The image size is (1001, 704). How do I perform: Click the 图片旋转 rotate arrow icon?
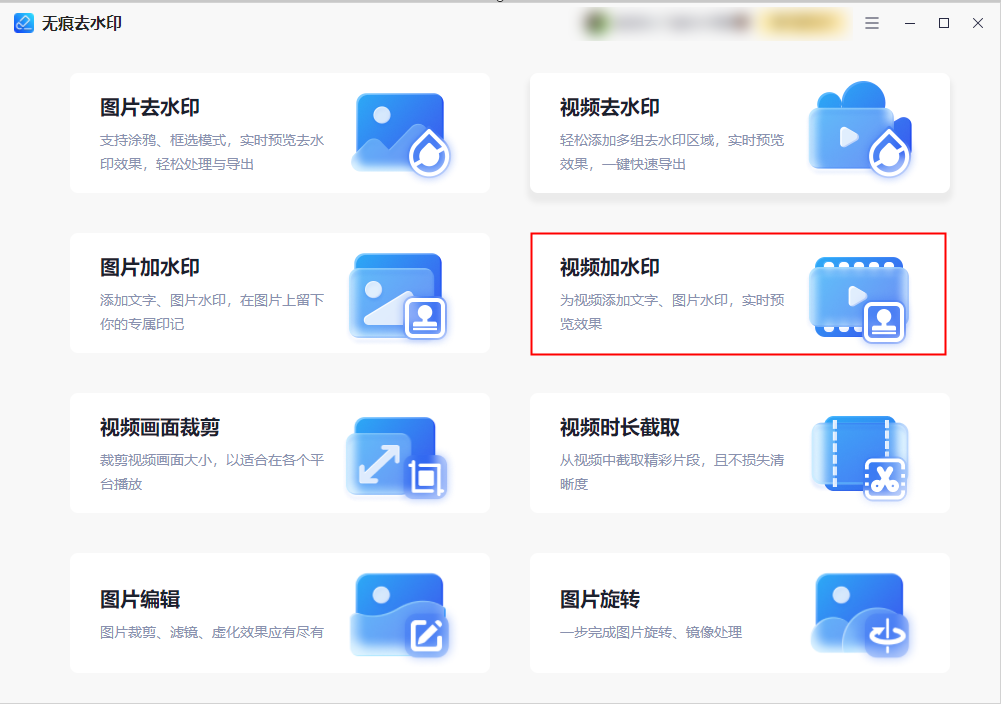(x=858, y=613)
